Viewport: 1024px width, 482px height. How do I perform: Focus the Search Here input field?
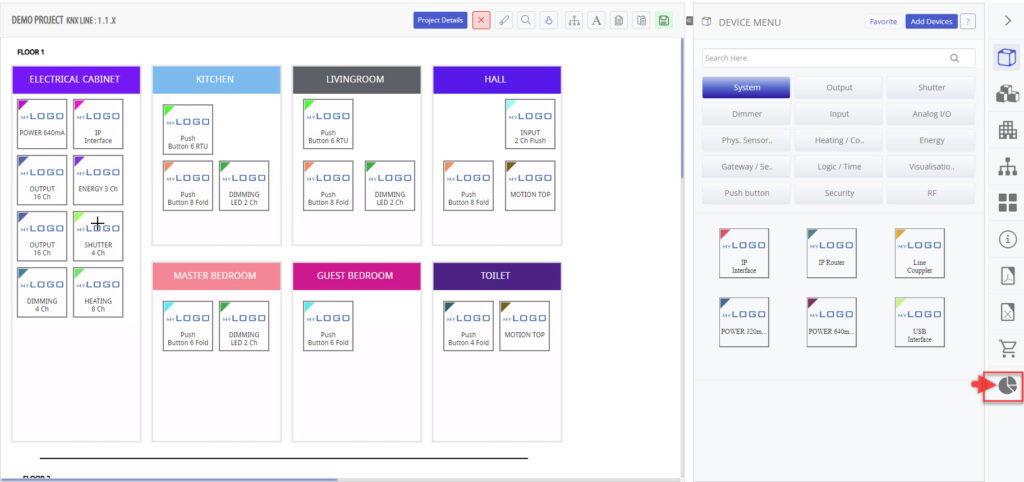(x=839, y=58)
